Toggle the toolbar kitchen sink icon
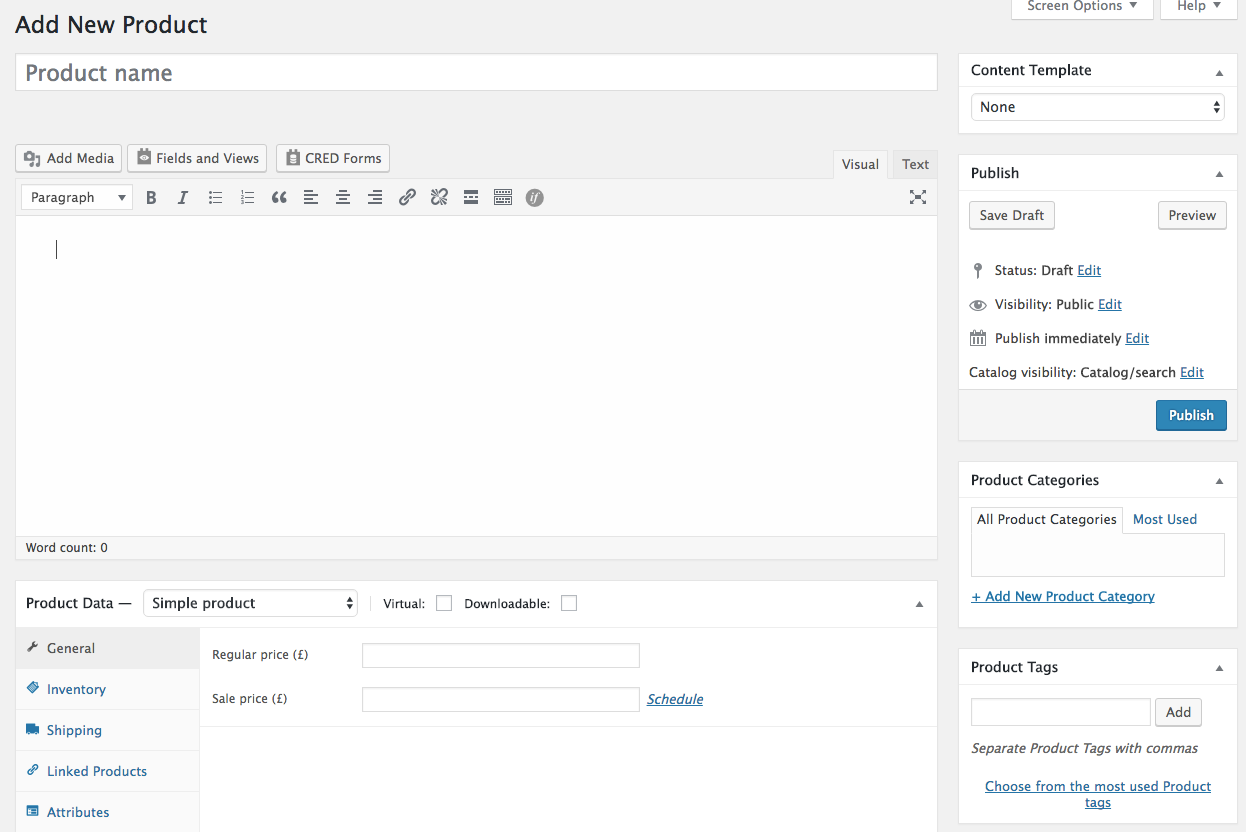 point(503,198)
